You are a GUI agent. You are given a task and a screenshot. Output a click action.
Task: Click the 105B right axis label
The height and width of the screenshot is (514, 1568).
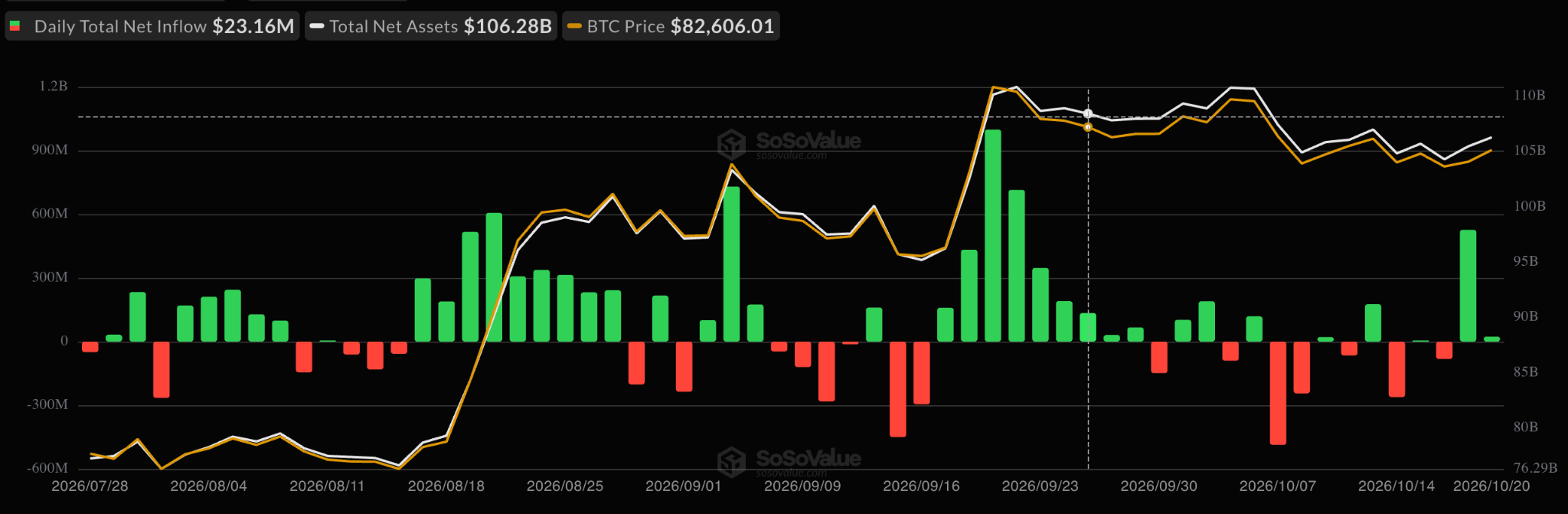1529,151
